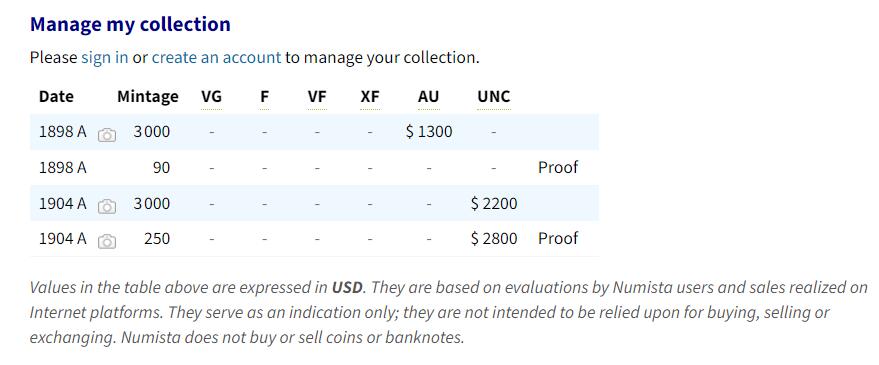Open camera icon for 1904 A 3000 mintage
The width and height of the screenshot is (879, 365).
coord(107,206)
